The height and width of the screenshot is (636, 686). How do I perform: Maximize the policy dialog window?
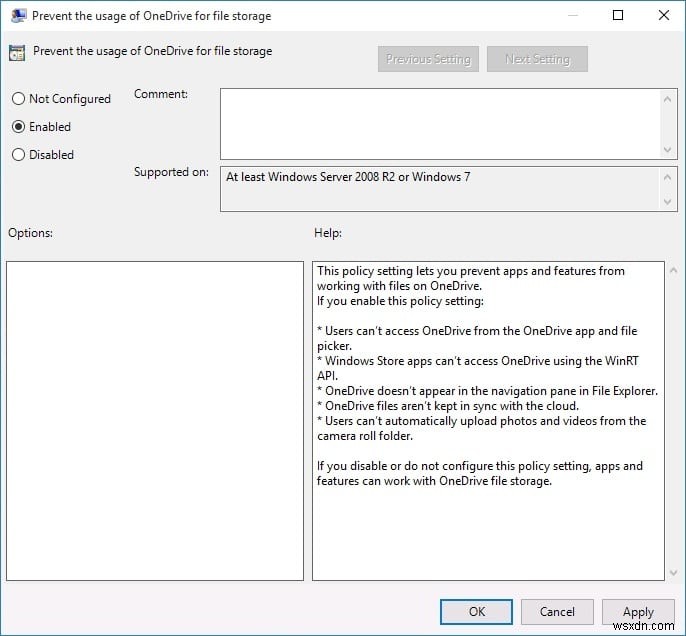[618, 15]
